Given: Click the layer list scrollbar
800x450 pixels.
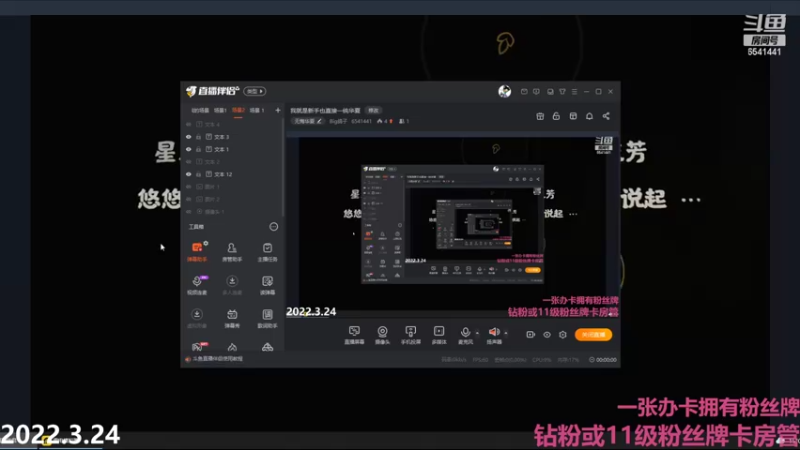Looking at the screenshot, I should 283,168.
